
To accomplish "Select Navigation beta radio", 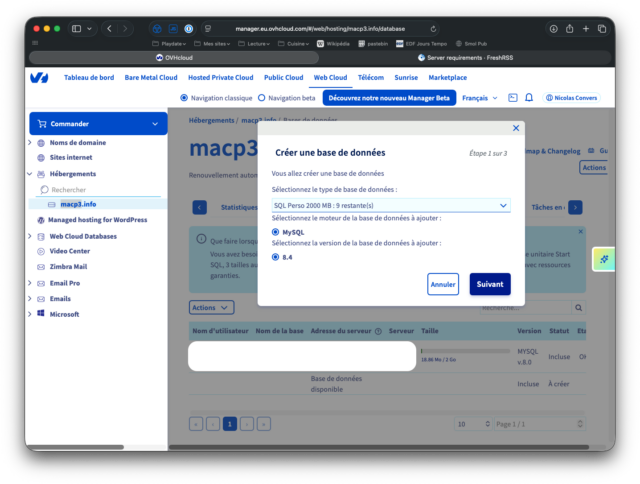I will point(262,98).
